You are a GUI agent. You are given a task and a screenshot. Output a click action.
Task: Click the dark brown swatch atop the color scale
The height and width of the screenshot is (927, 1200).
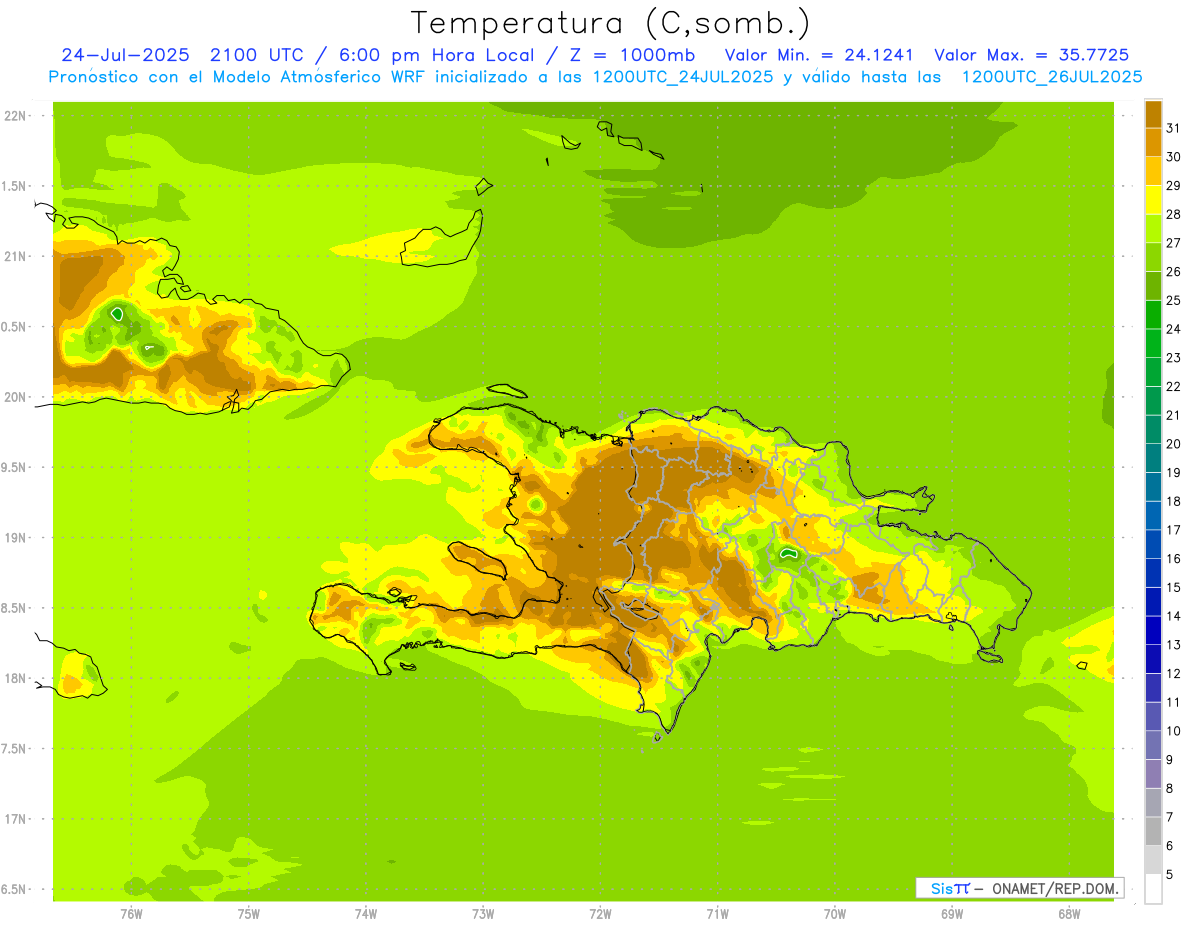(x=1153, y=115)
